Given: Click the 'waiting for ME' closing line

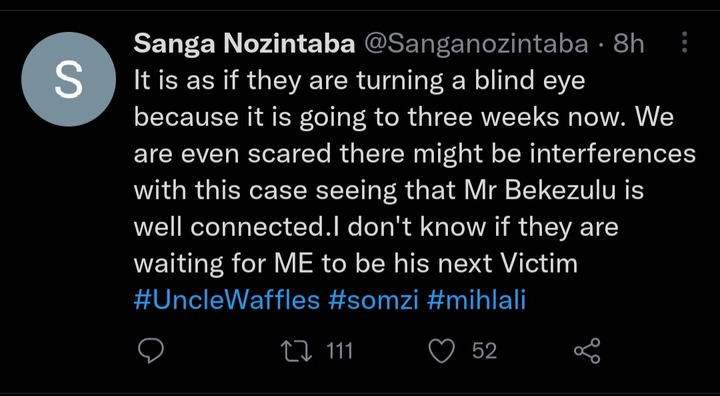Looking at the screenshot, I should (355, 264).
